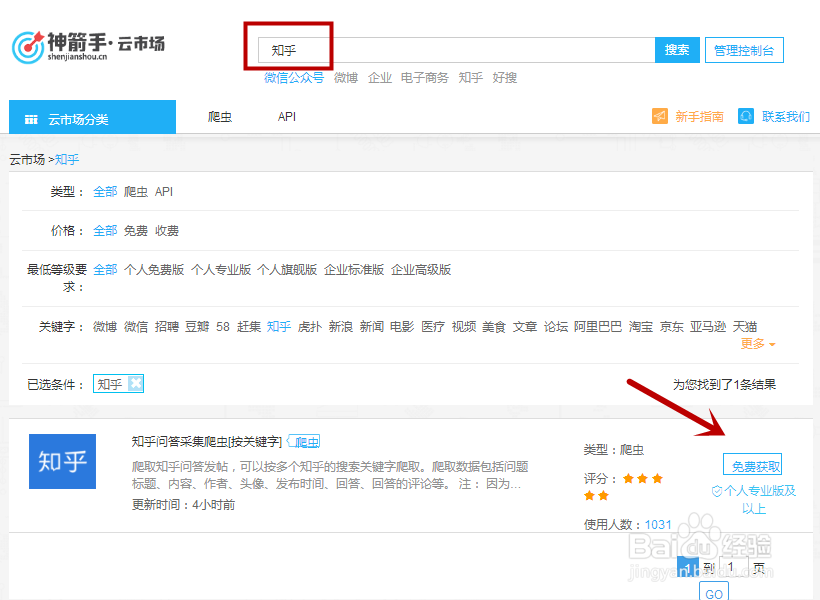Select 免费 under the 价格 filter

click(138, 231)
